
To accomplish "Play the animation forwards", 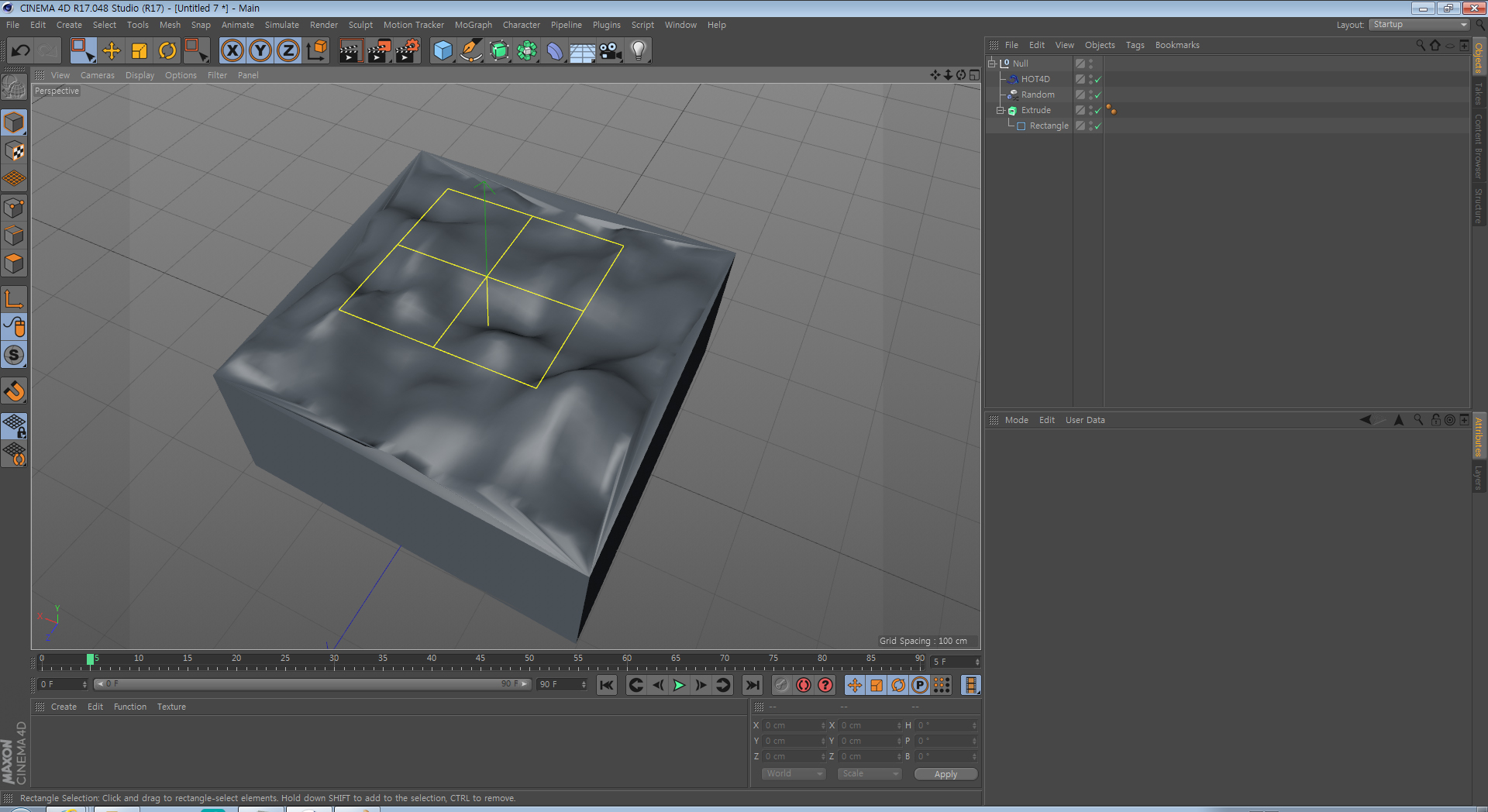I will point(679,685).
